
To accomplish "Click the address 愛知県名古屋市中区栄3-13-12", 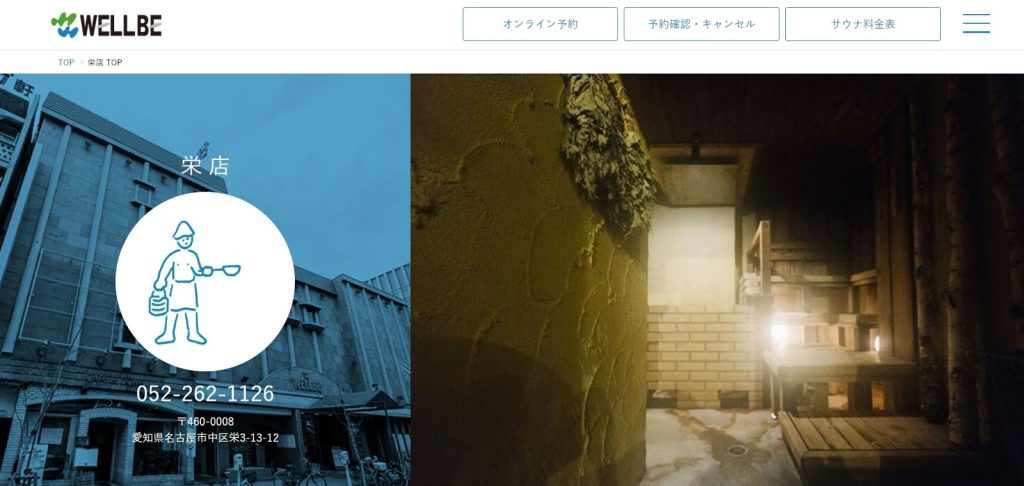I will click(x=205, y=438).
